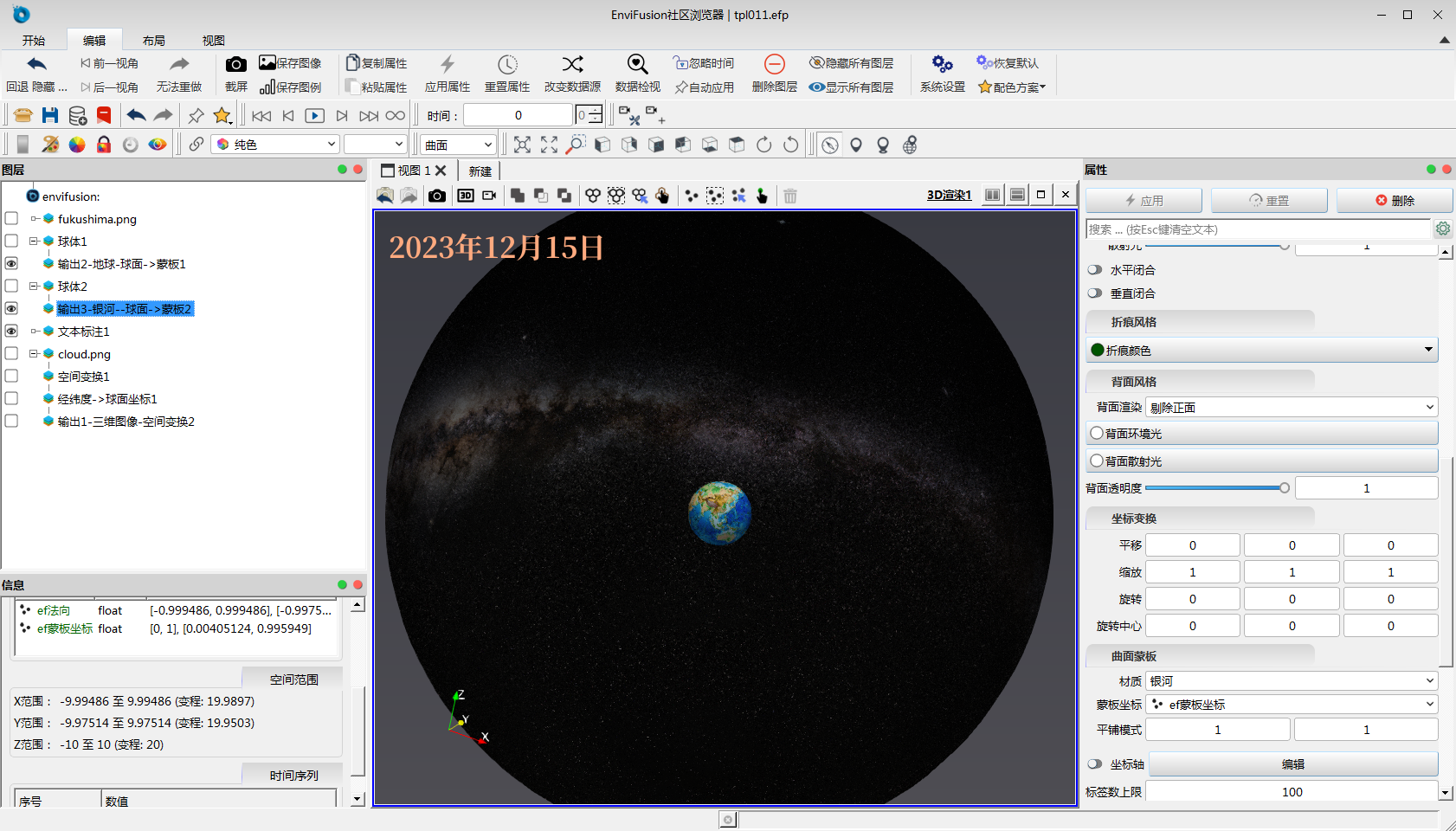The width and height of the screenshot is (1456, 831).
Task: Play the time animation
Action: (x=315, y=115)
